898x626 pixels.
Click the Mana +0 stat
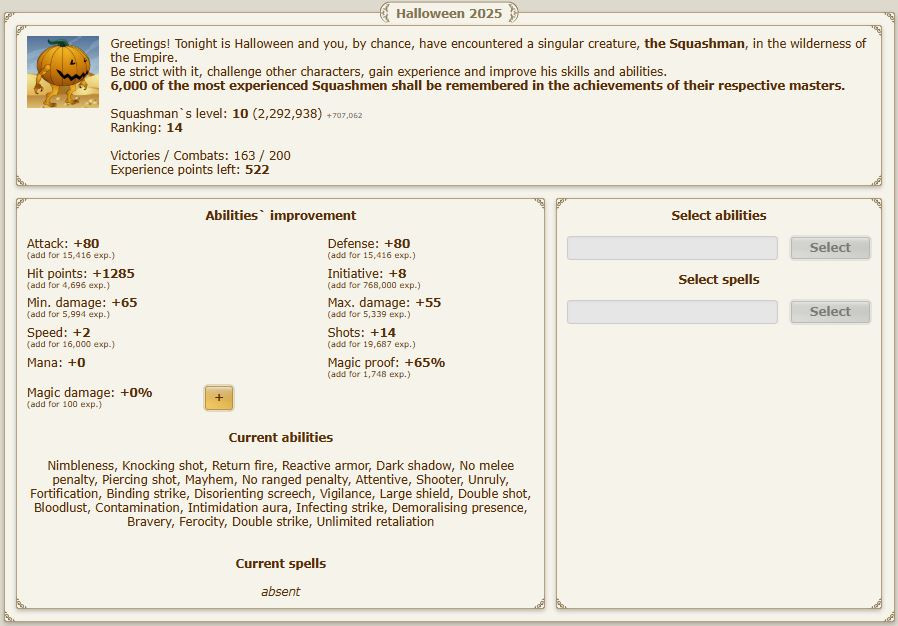click(56, 363)
